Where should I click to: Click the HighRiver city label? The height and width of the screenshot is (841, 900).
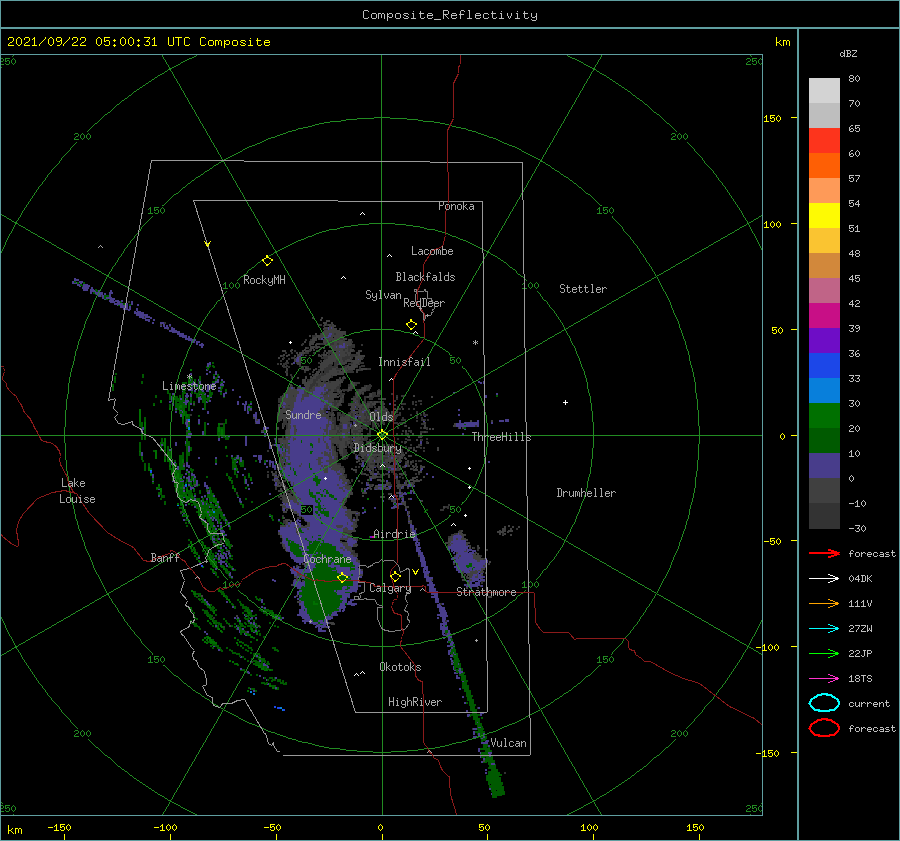tap(414, 702)
